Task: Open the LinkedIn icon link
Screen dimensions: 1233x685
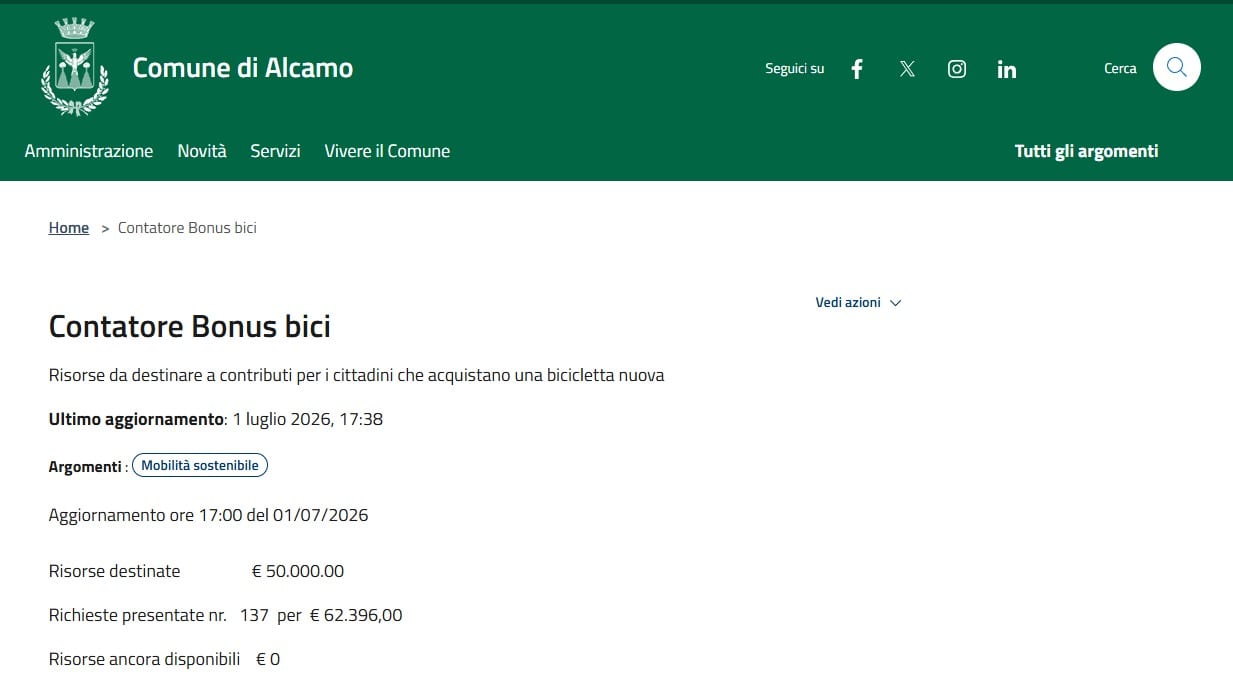Action: (x=1007, y=69)
